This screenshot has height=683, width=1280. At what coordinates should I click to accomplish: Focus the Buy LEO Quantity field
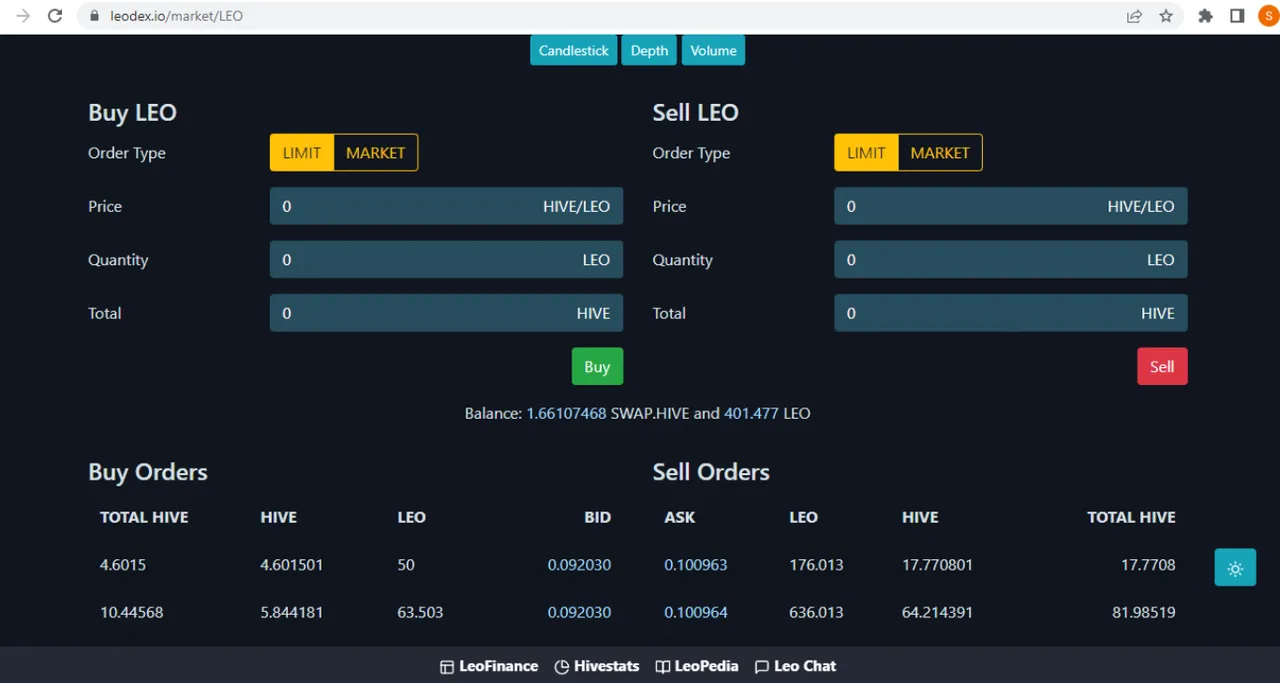coord(446,259)
